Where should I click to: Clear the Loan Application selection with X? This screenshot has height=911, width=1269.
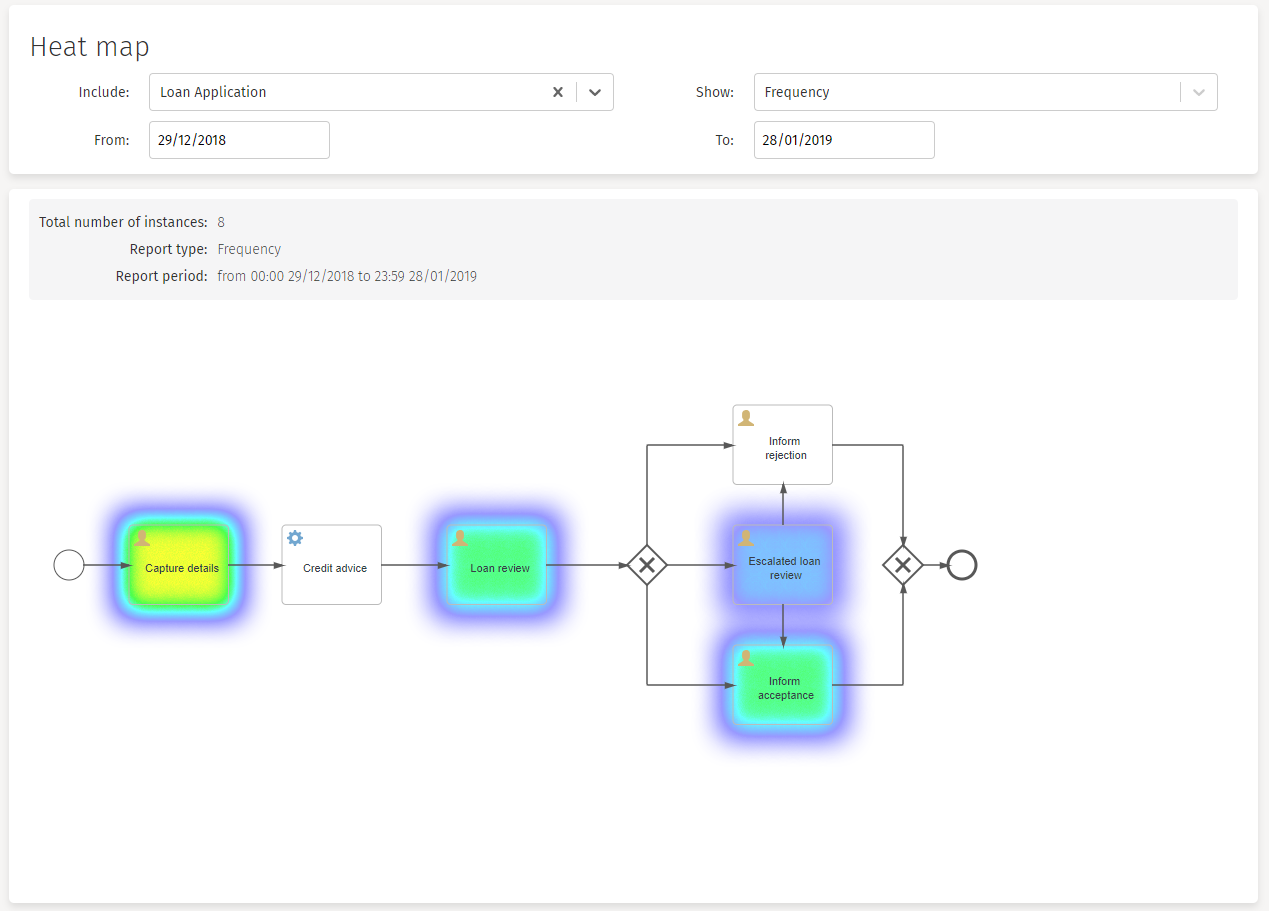tap(558, 92)
